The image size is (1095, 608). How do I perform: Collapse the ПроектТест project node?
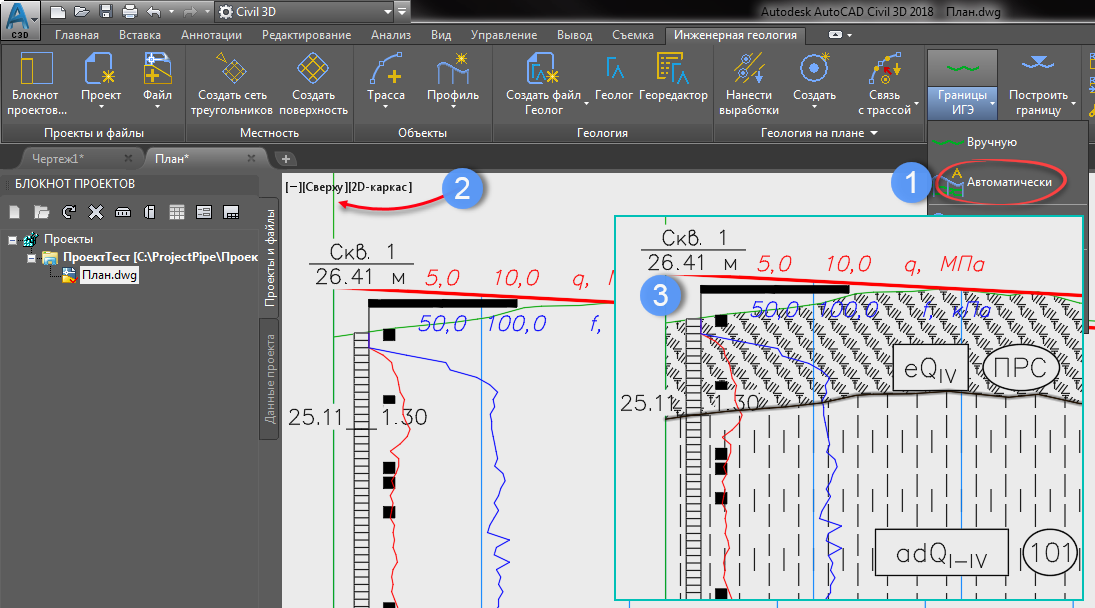tap(31, 258)
